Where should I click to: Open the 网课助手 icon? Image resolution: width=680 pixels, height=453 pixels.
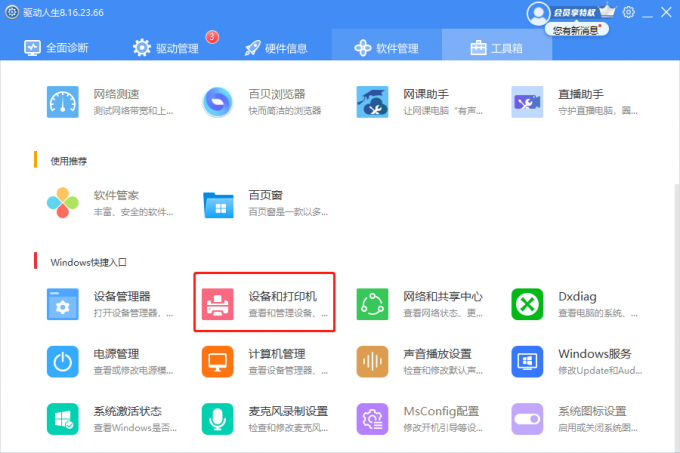(372, 102)
